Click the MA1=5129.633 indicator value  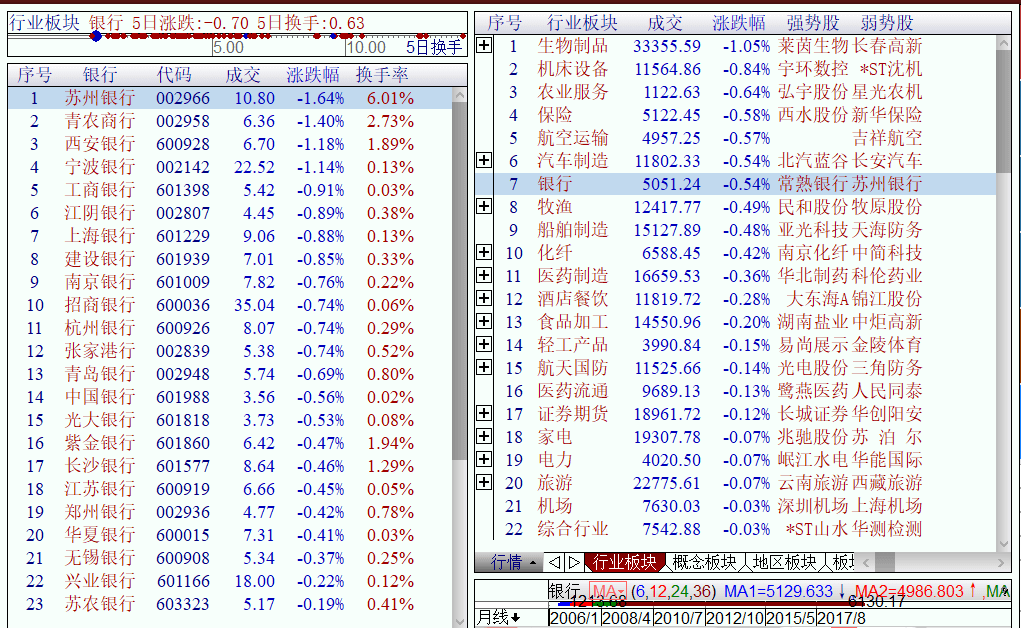click(778, 592)
